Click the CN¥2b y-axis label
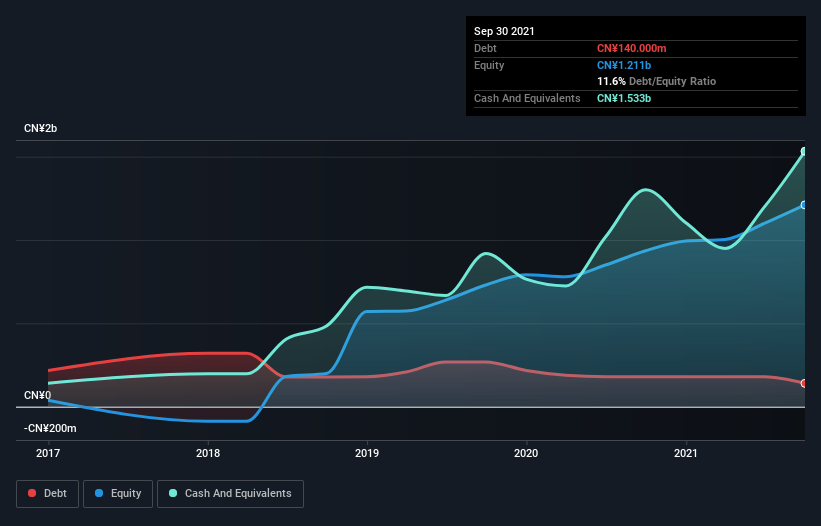The width and height of the screenshot is (821, 526). (40, 128)
